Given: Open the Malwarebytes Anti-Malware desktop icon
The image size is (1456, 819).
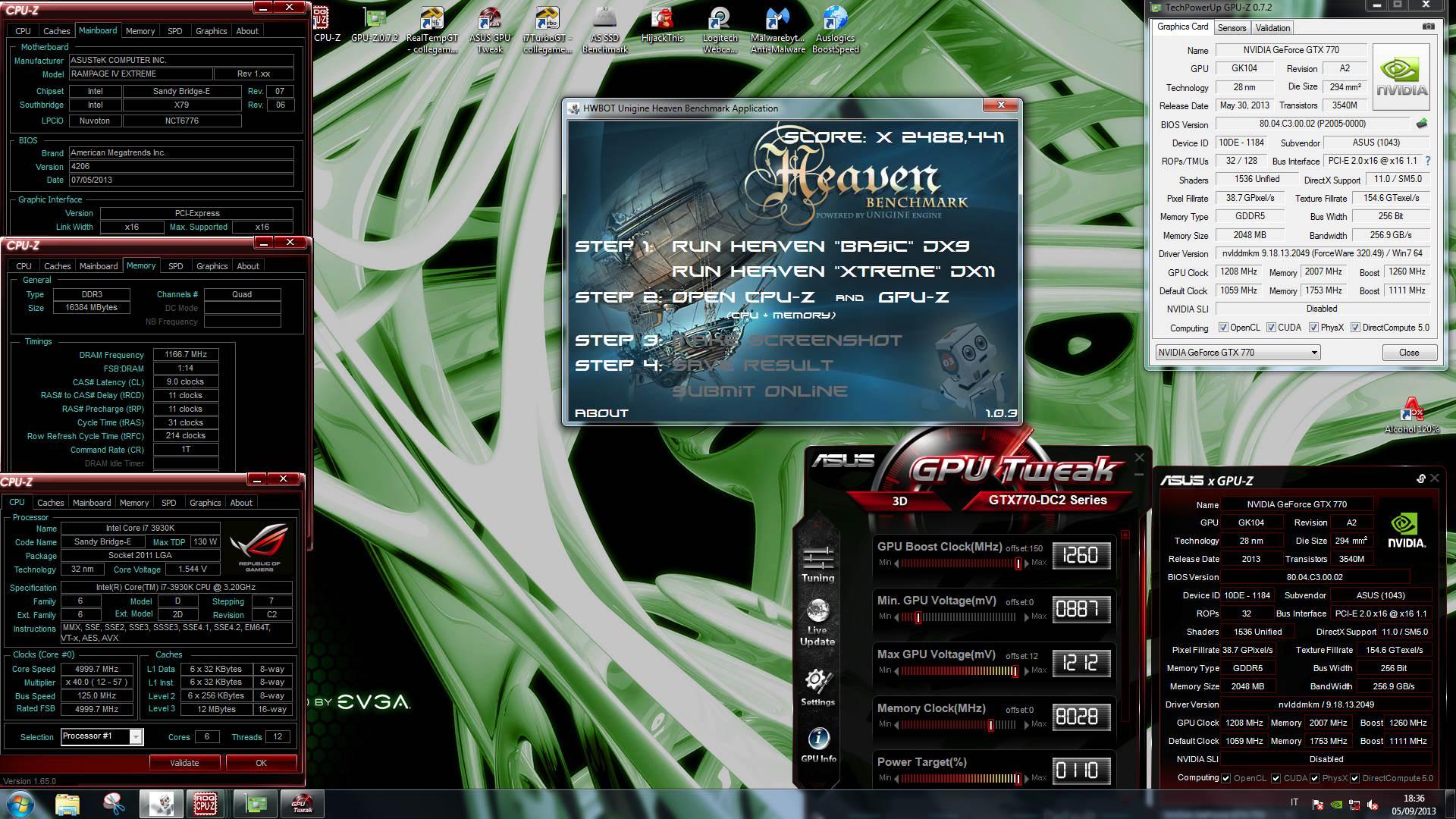Looking at the screenshot, I should click(777, 30).
